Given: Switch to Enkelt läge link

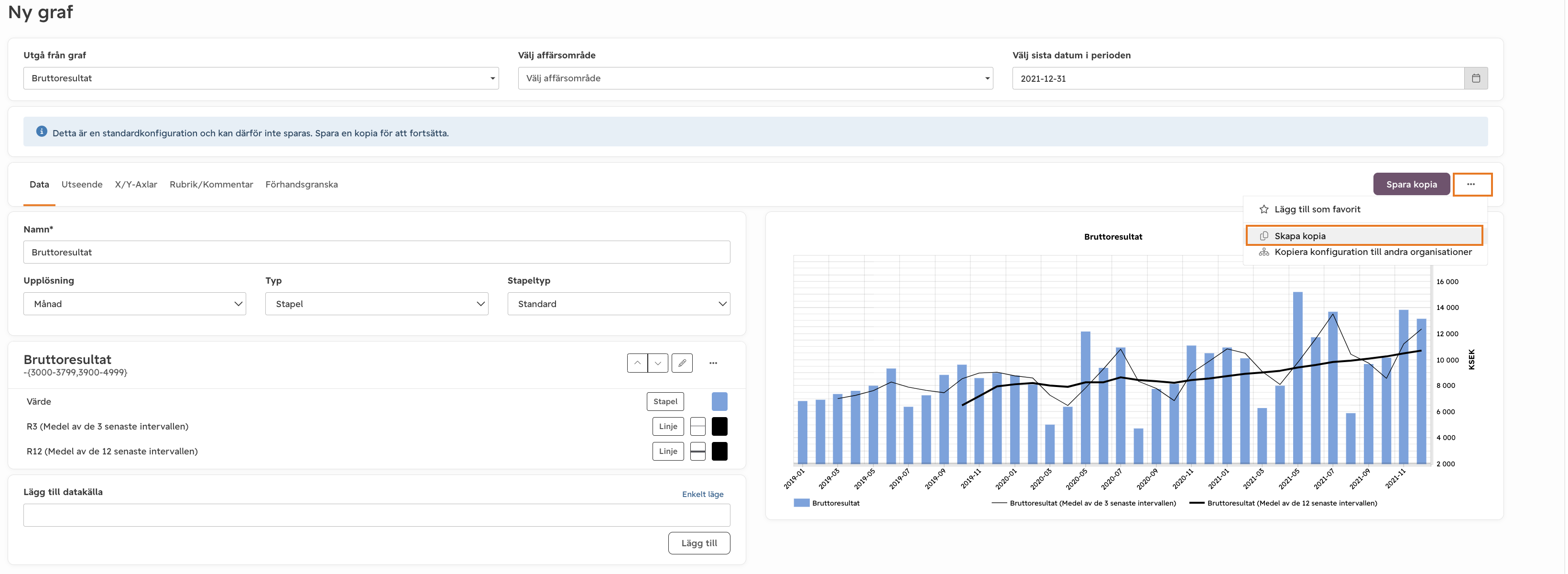Looking at the screenshot, I should tap(702, 494).
